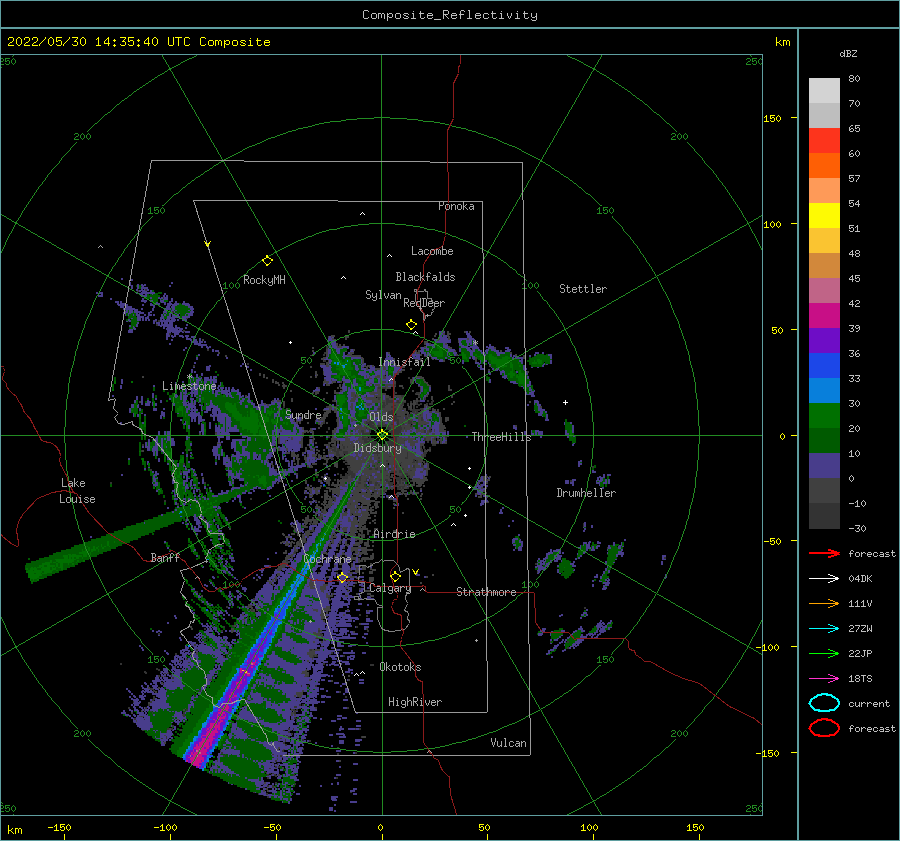The width and height of the screenshot is (900, 841).
Task: Click the magenta 18TS arrow icon
Action: [824, 679]
